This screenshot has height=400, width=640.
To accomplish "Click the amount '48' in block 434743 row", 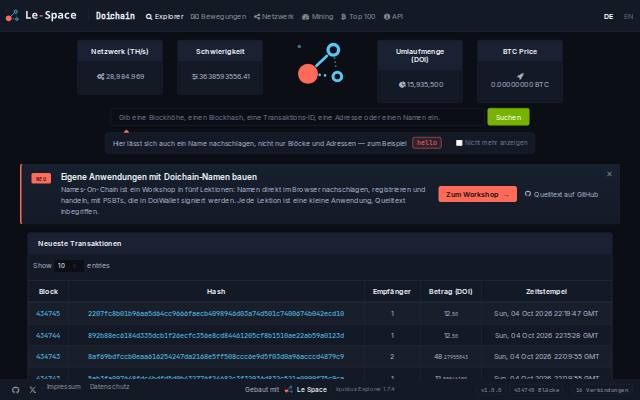I will [x=438, y=356].
